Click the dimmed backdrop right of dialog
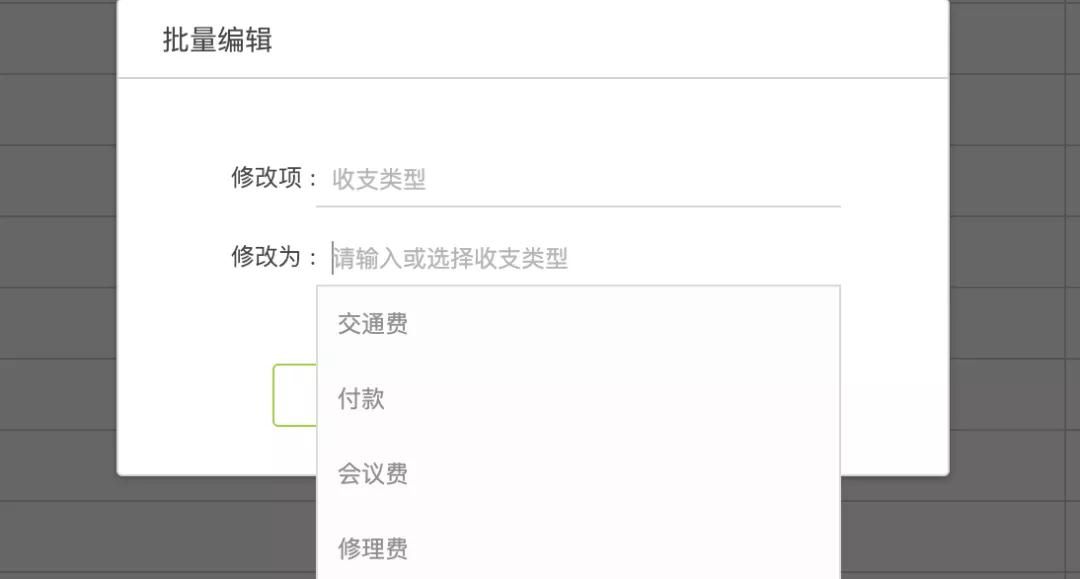Screen dimensions: 1080x579 (x=1014, y=250)
